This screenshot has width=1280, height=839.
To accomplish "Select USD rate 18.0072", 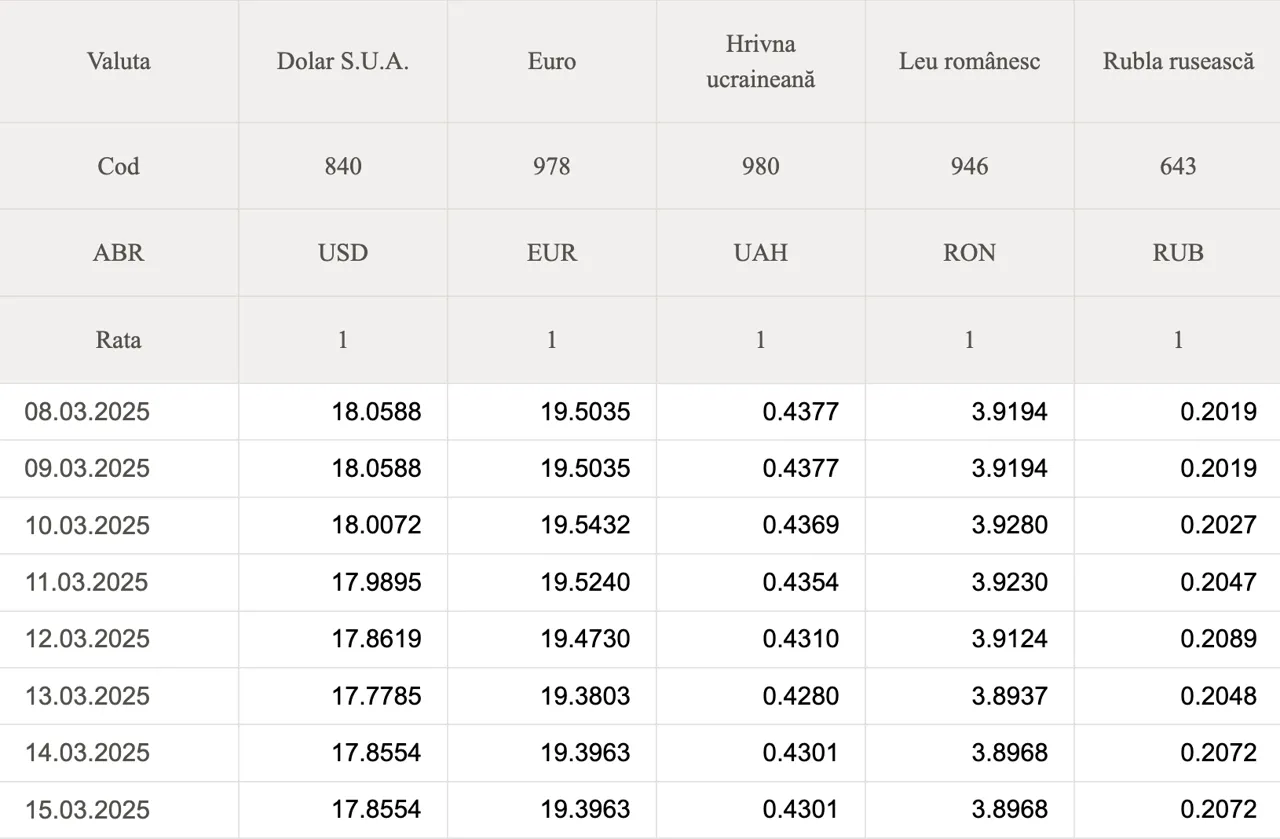I will [377, 526].
